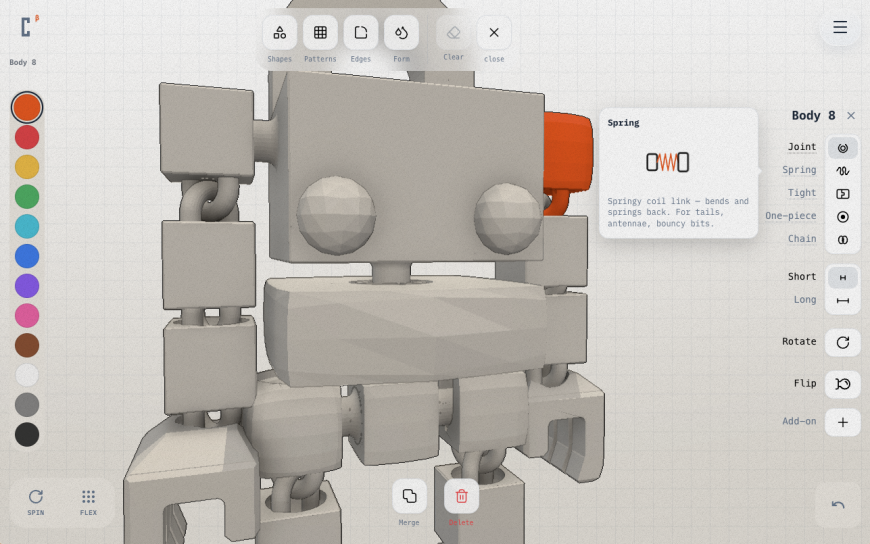The image size is (870, 544).
Task: Choose the Short length icon
Action: click(842, 278)
